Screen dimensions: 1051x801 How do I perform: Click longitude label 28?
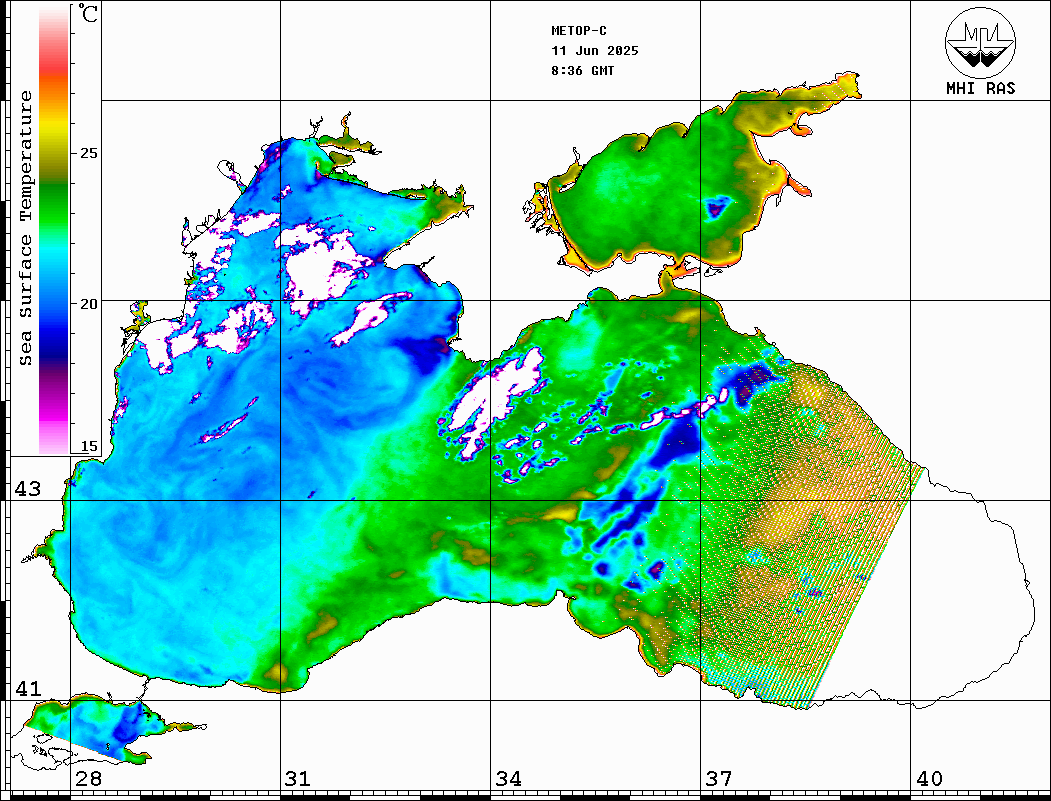pyautogui.click(x=88, y=779)
